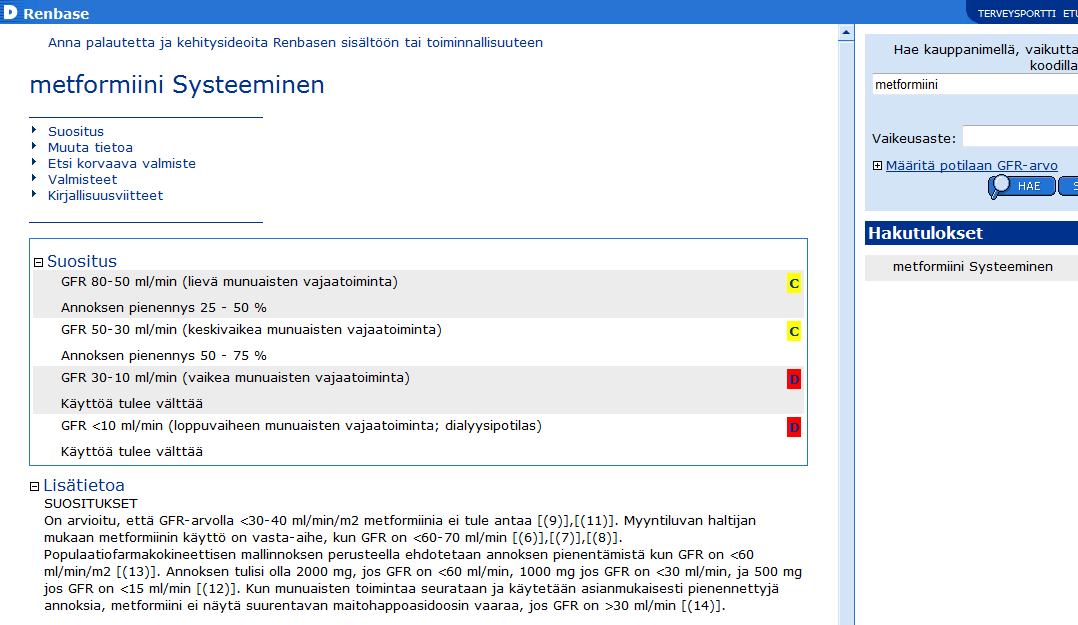Screen dimensions: 1078x625
Task: Click the Suositus section heading
Action: (x=82, y=261)
